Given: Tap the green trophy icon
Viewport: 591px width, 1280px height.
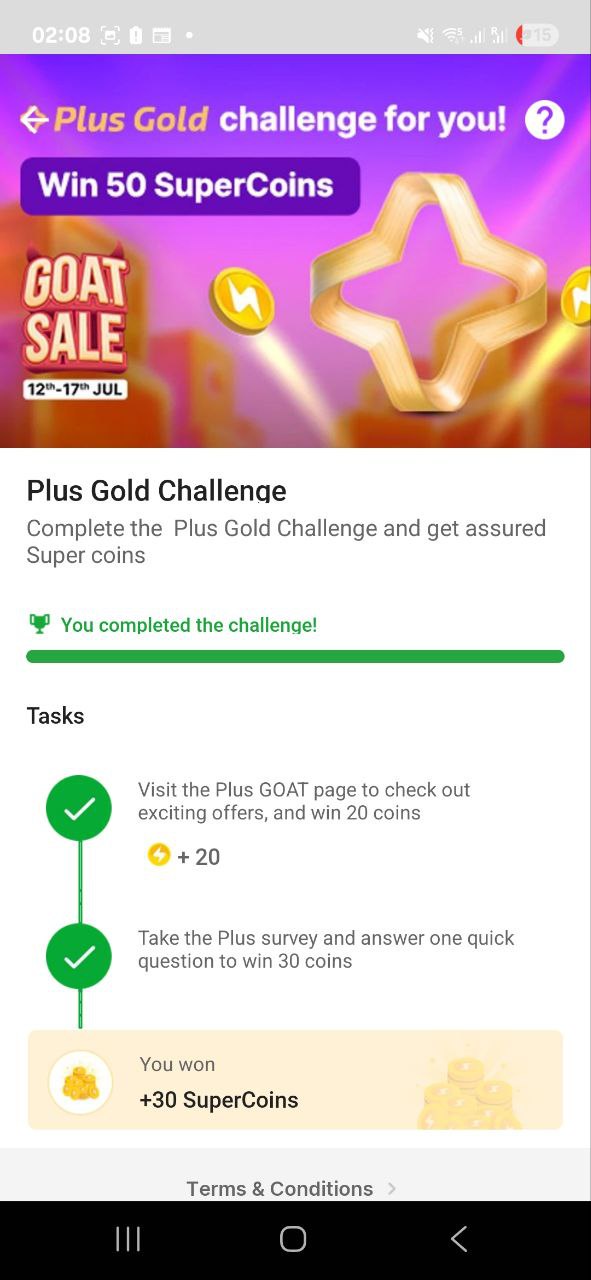Looking at the screenshot, I should click(39, 624).
